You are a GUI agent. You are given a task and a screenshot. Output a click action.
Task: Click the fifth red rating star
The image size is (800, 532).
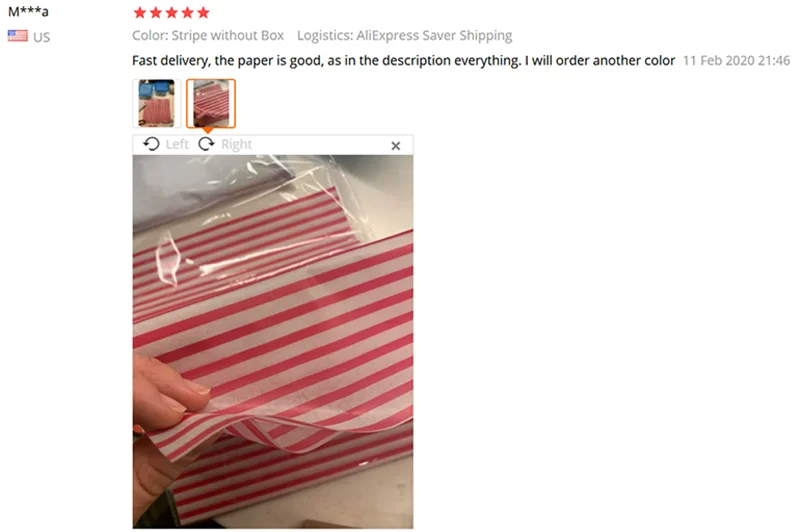click(x=203, y=13)
